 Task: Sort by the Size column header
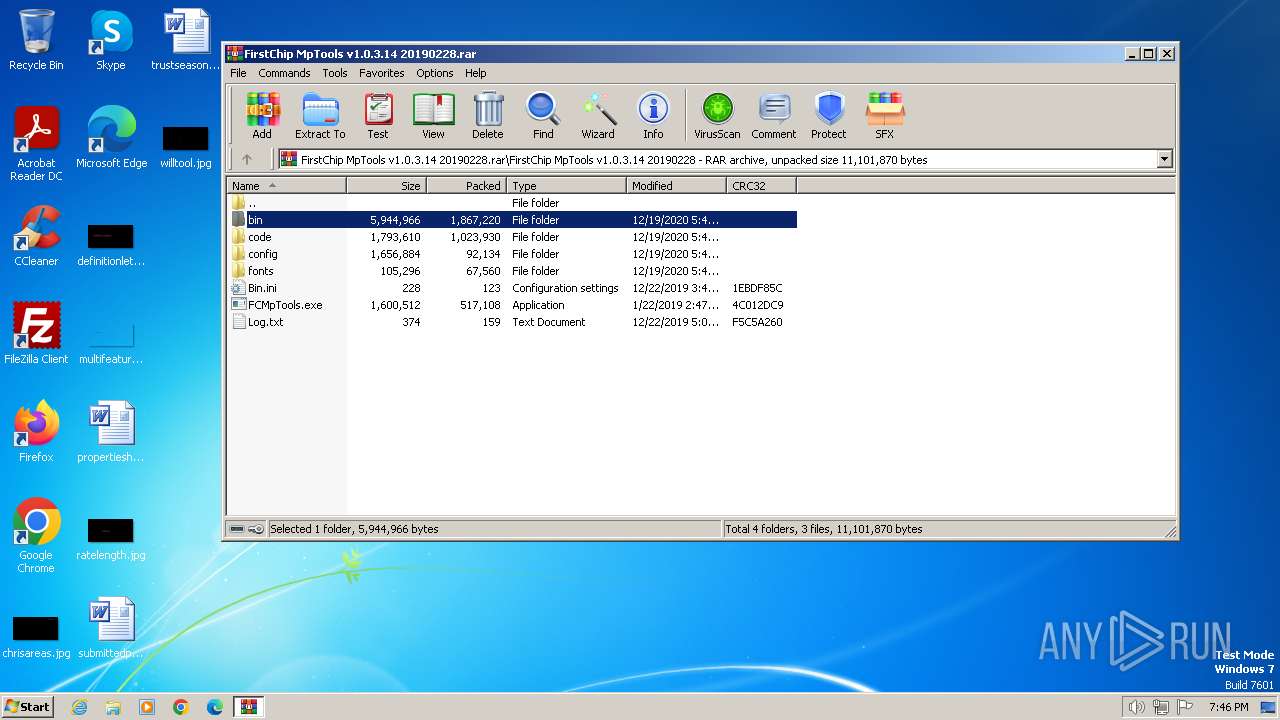pos(387,186)
